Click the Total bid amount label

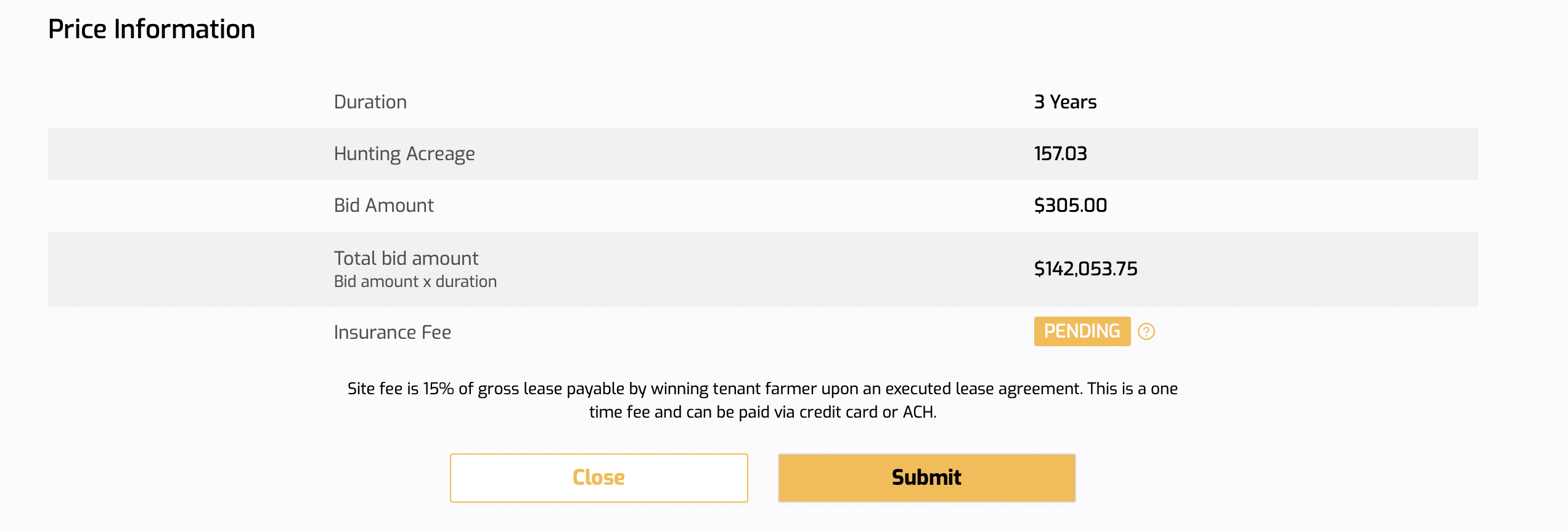(x=406, y=259)
